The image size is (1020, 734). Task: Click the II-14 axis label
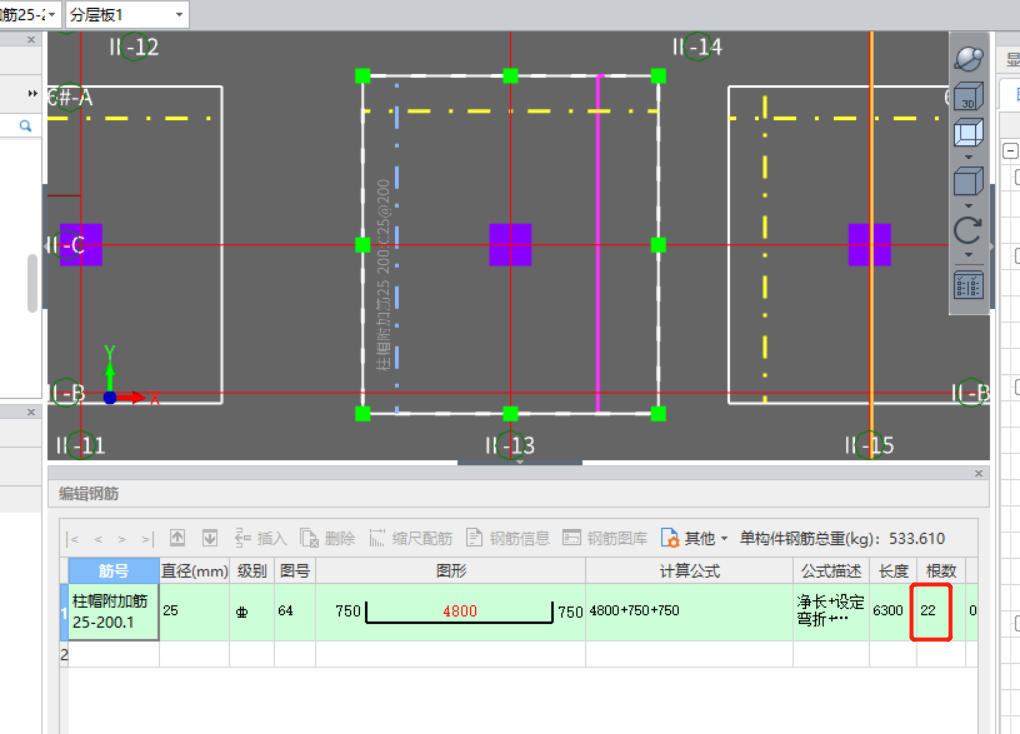697,47
